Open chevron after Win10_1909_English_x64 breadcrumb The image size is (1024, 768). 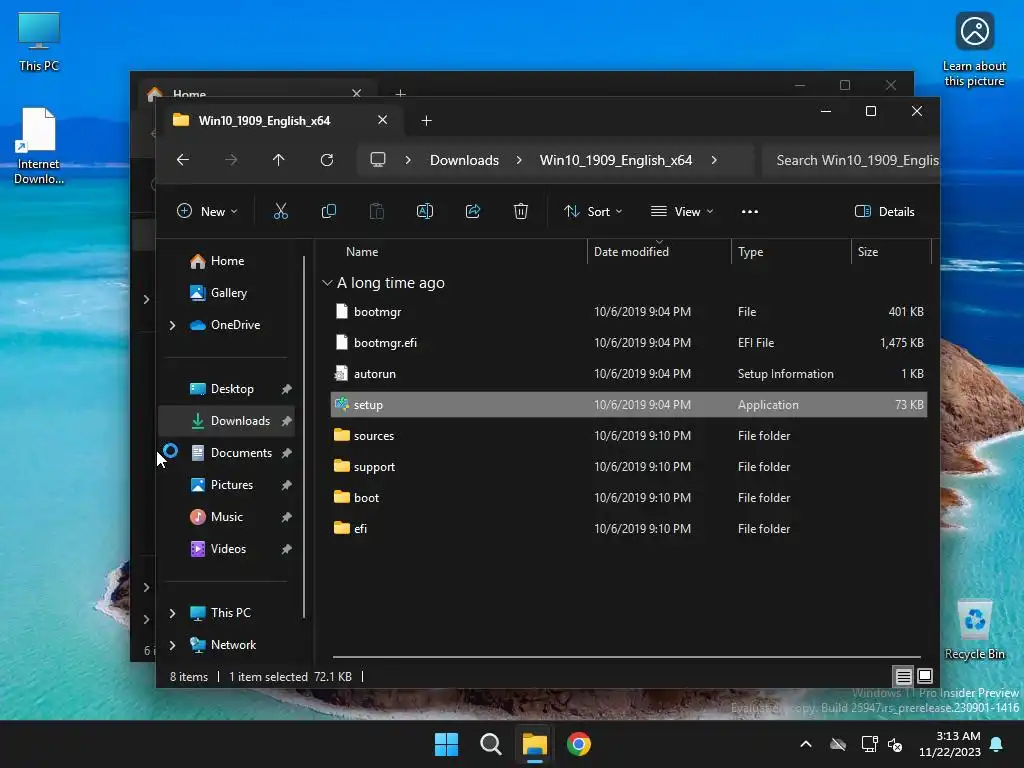click(714, 160)
